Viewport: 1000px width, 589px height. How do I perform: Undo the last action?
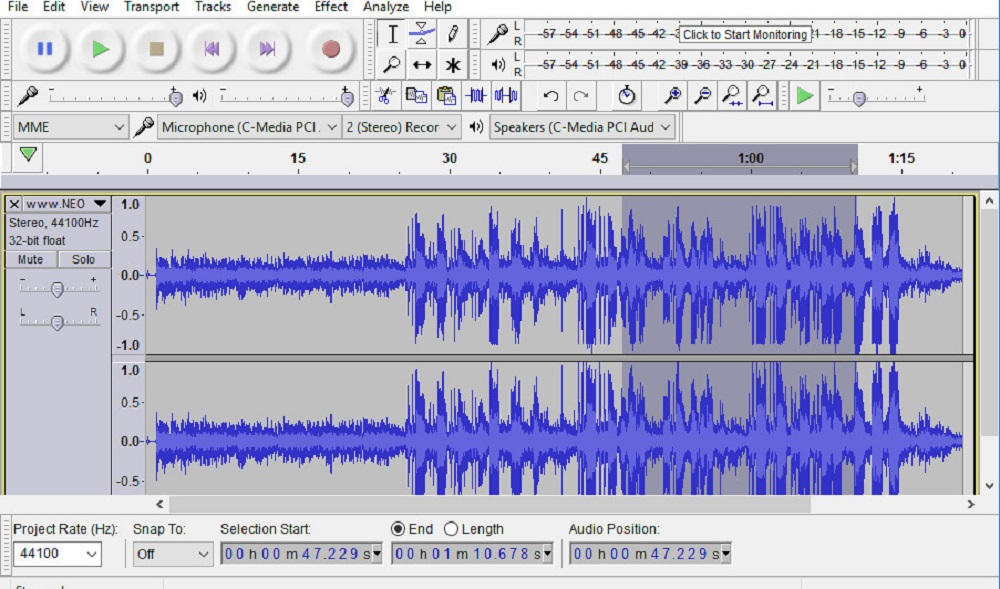(551, 96)
